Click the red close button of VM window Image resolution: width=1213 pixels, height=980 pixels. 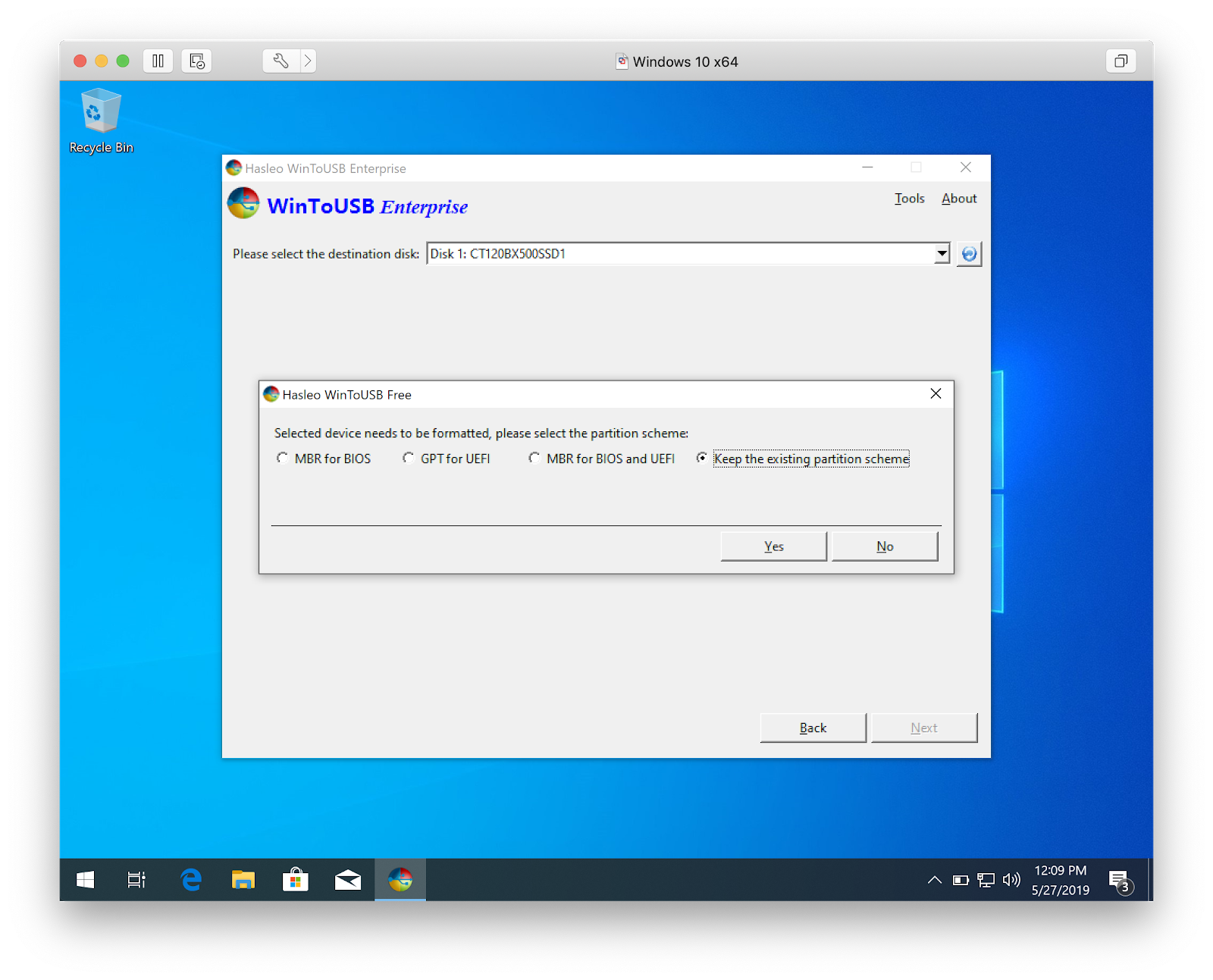tap(80, 61)
